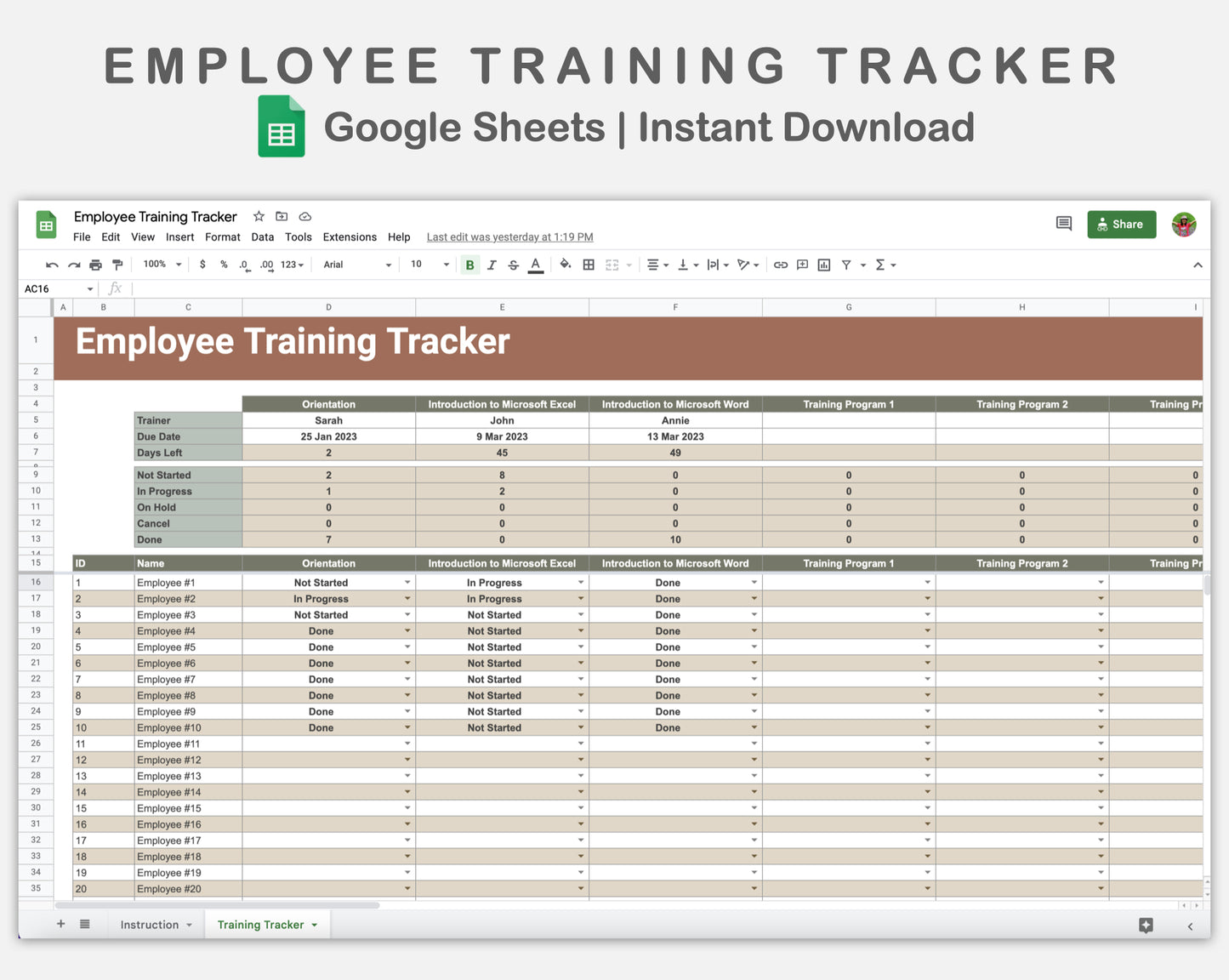Open the font size dropdown
This screenshot has width=1229, height=980.
click(x=428, y=265)
